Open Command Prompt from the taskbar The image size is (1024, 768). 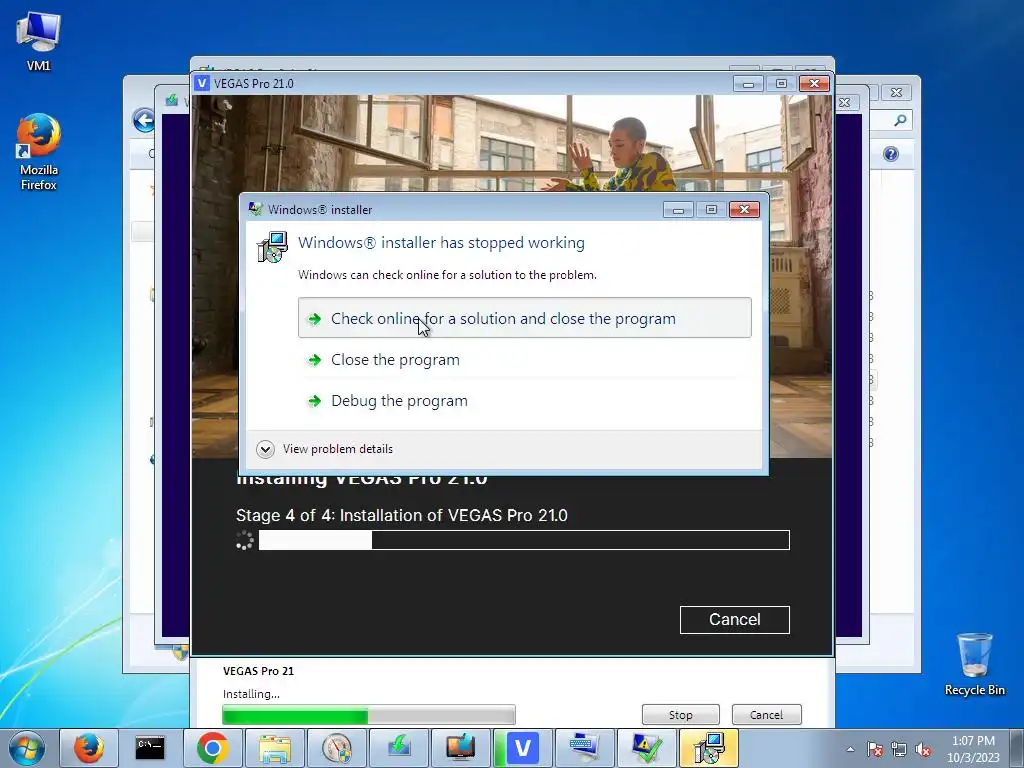pos(150,748)
